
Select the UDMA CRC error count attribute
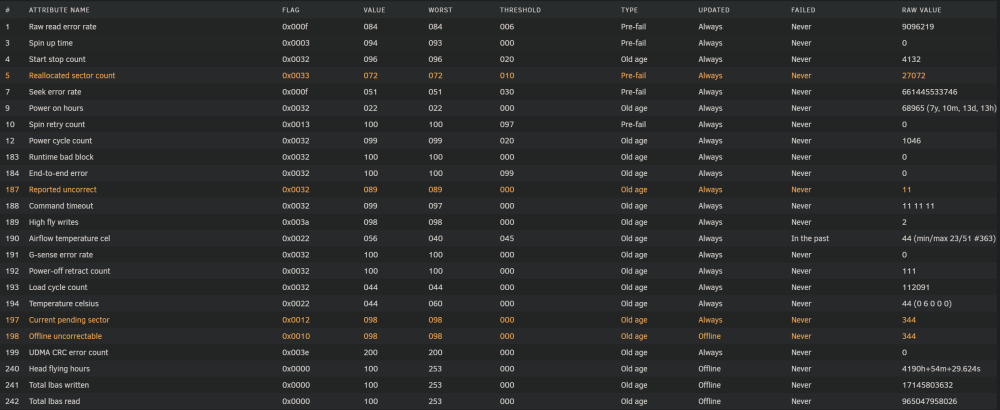click(x=68, y=352)
